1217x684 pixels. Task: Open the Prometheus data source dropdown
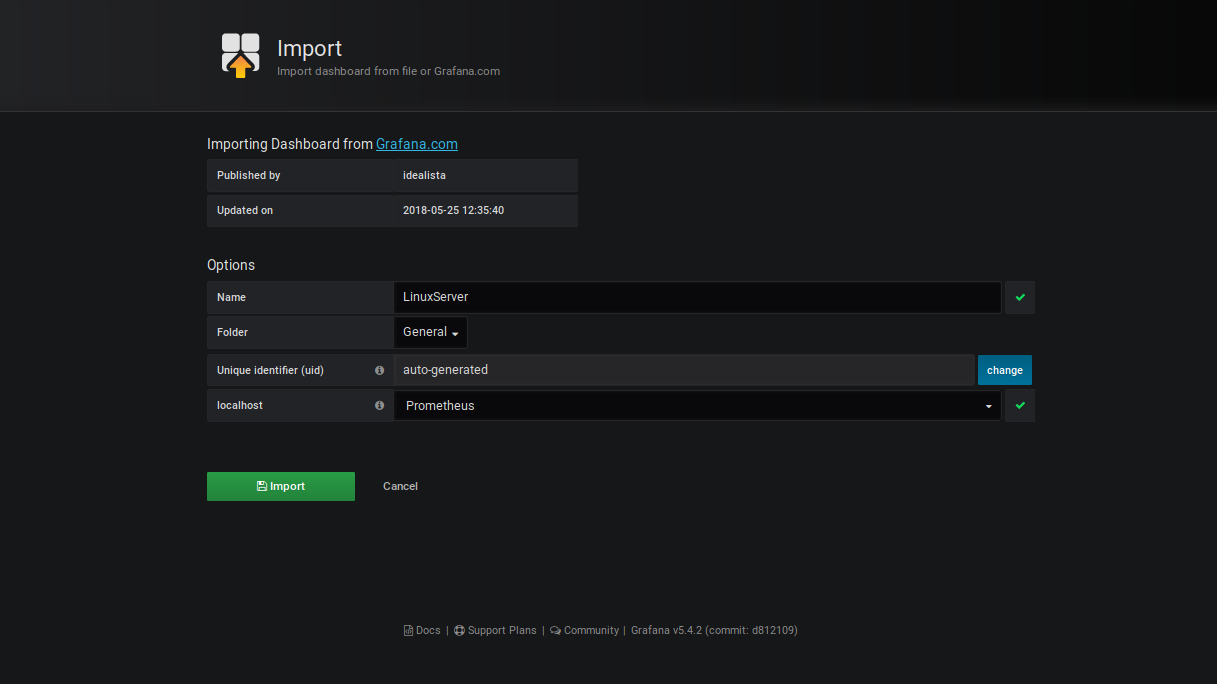[697, 406]
